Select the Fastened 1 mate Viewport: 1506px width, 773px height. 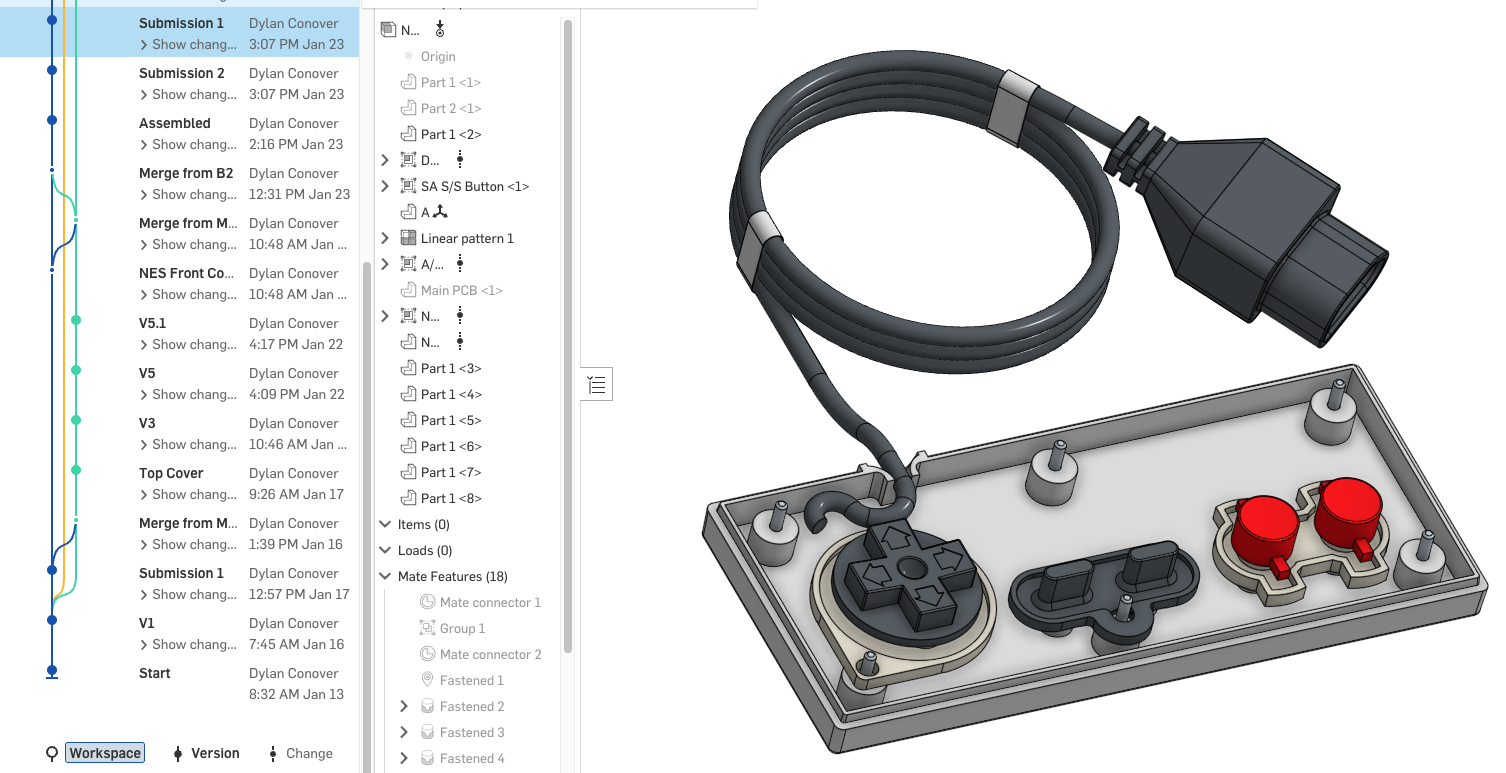tap(472, 680)
